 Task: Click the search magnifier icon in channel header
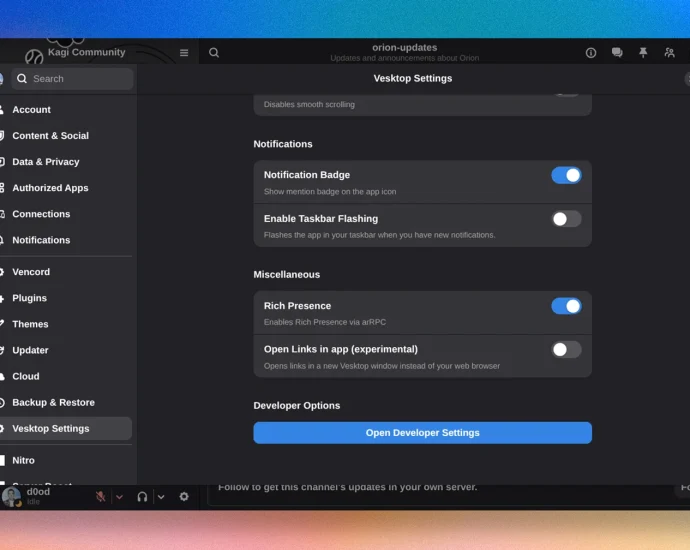tap(214, 53)
